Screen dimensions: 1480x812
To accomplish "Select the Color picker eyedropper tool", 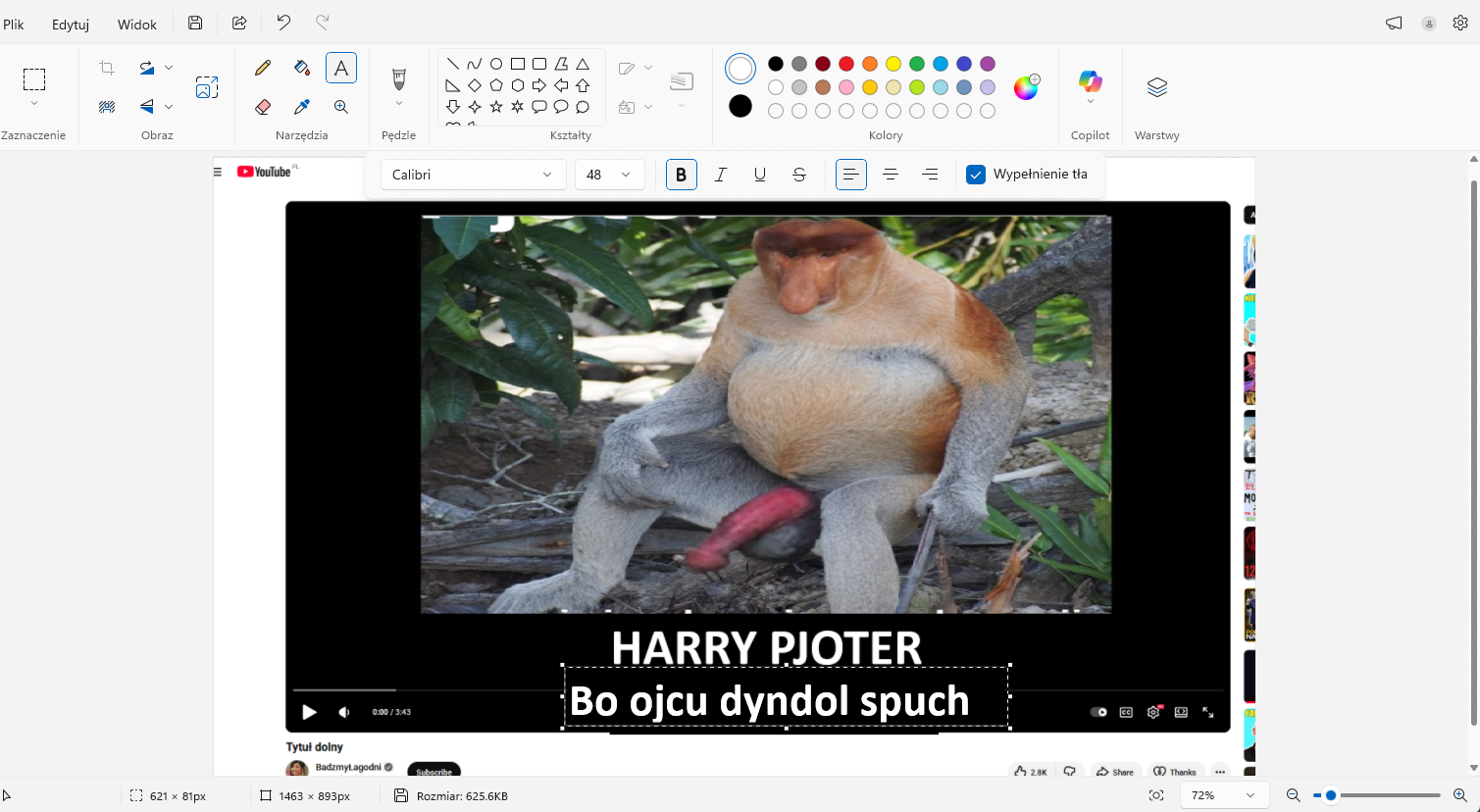I will [302, 107].
